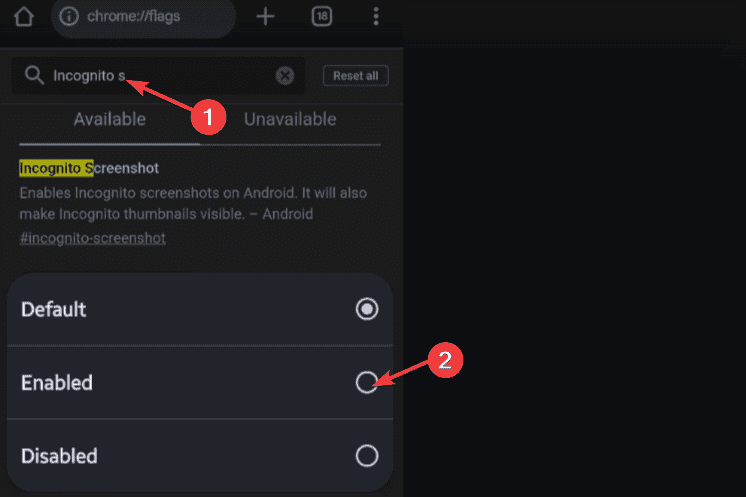746x497 pixels.
Task: Open the site info icon in address bar
Action: click(x=69, y=16)
